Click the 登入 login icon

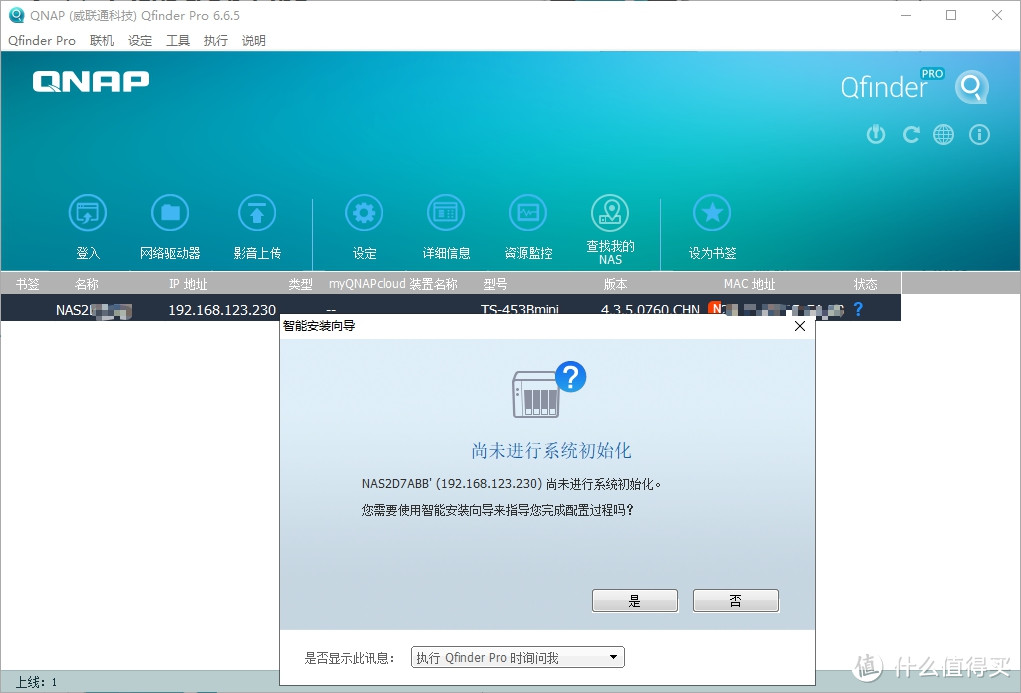click(88, 213)
